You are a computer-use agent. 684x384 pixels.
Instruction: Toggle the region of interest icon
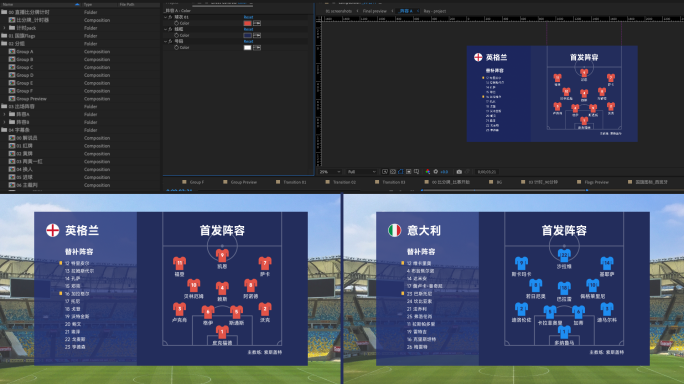(x=385, y=172)
